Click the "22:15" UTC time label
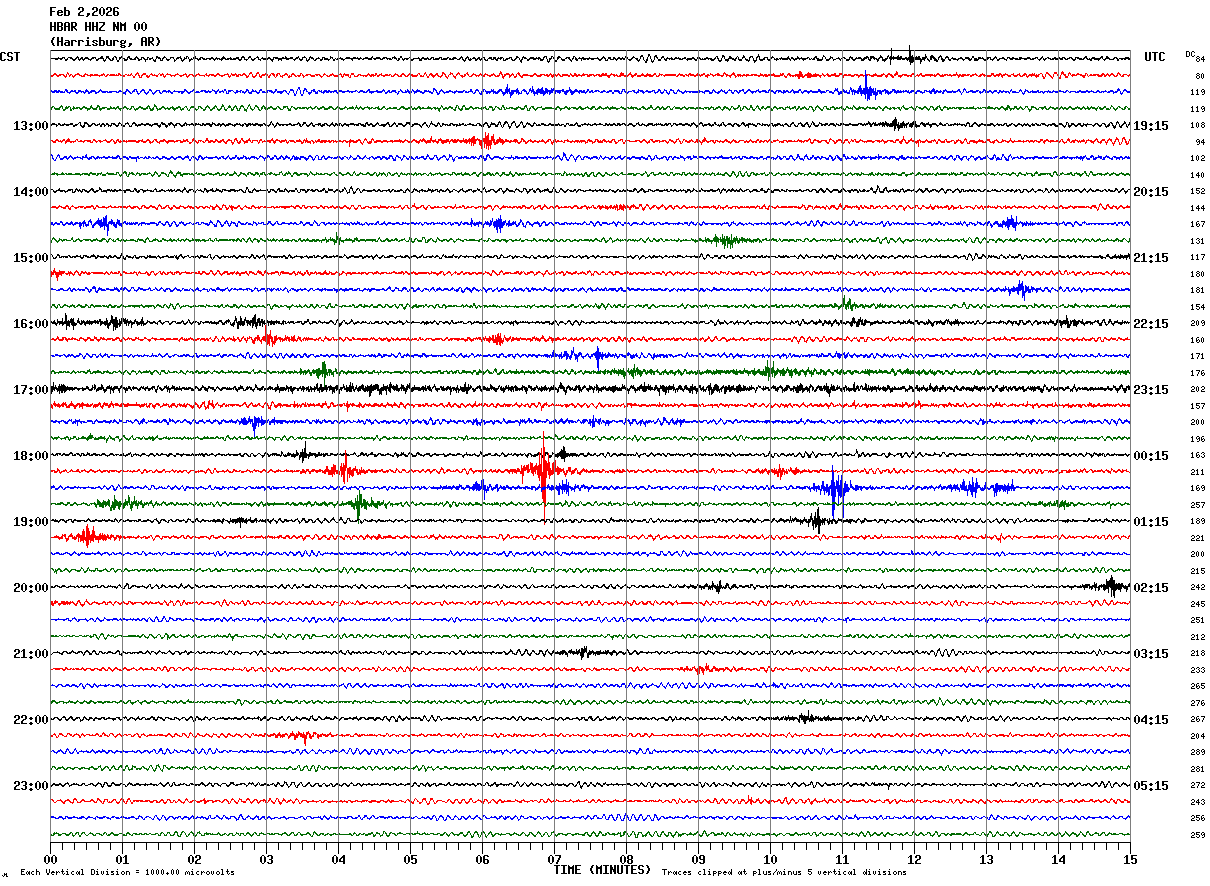The height and width of the screenshot is (886, 1210). point(1151,324)
